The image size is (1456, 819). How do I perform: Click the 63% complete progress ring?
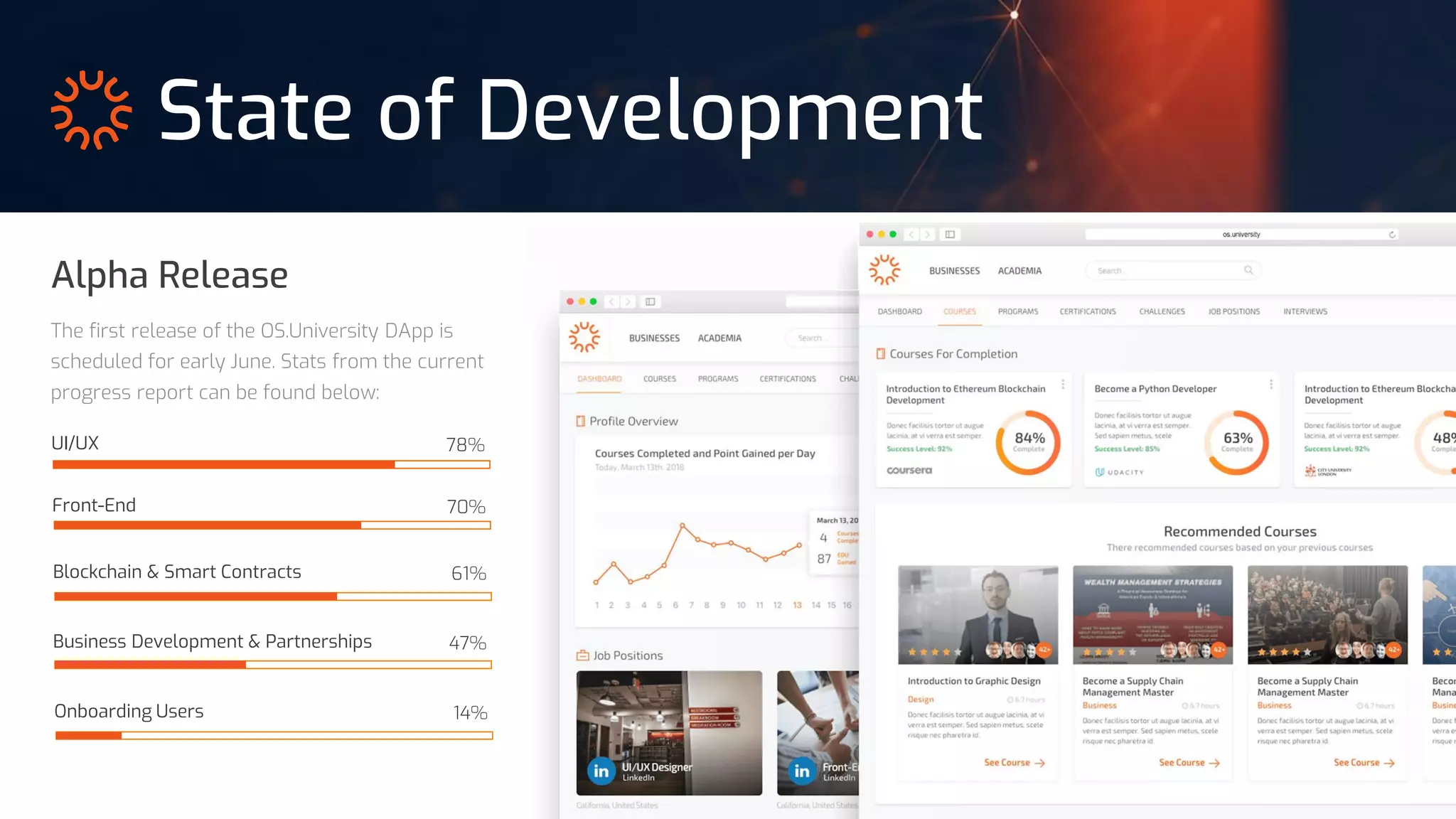point(1237,442)
